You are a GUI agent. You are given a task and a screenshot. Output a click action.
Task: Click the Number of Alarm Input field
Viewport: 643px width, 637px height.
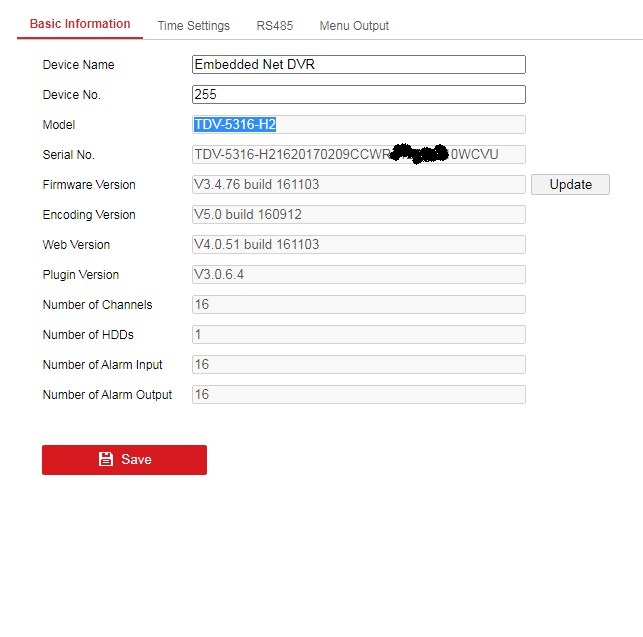click(358, 365)
